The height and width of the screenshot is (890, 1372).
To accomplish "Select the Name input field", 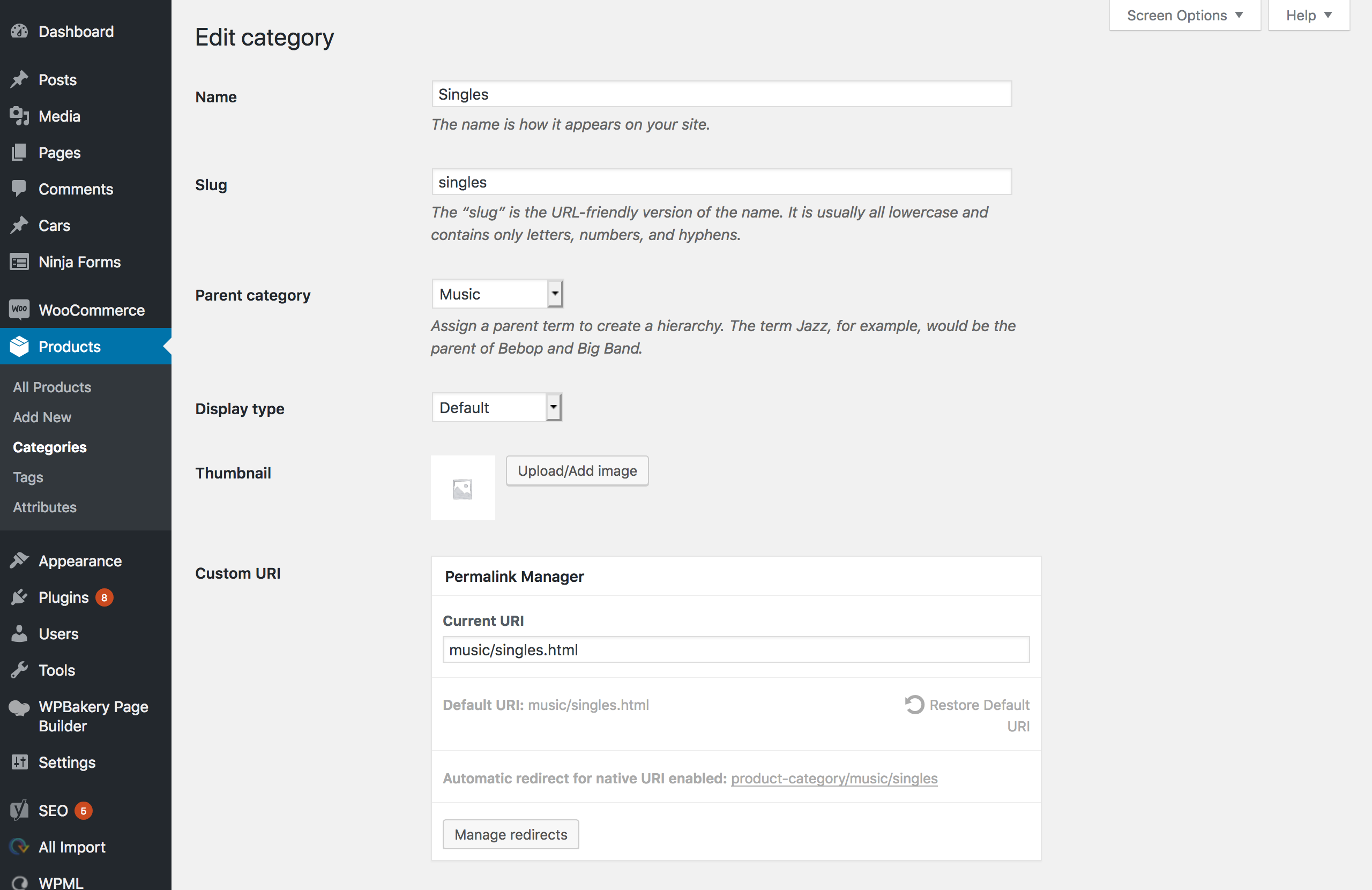I will tap(719, 94).
